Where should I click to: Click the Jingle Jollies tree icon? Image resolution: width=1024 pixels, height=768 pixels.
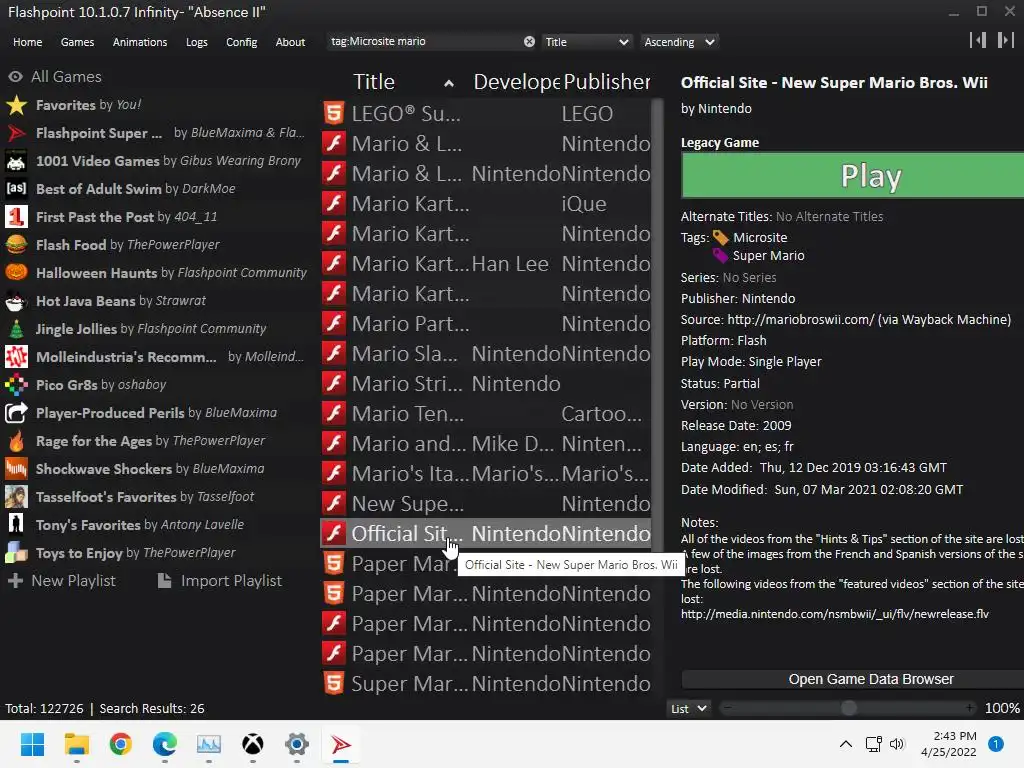pyautogui.click(x=16, y=329)
